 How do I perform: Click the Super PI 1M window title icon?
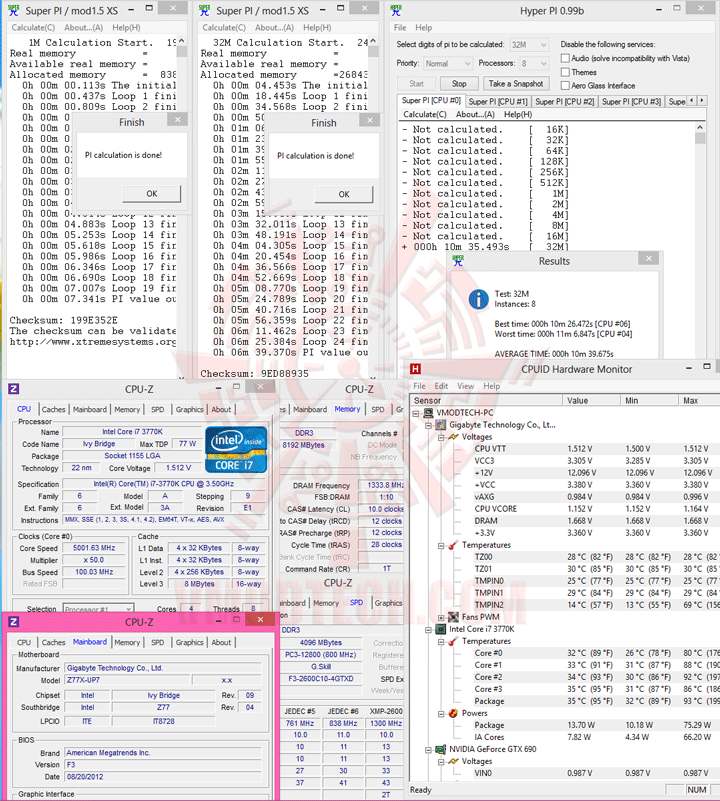[x=14, y=11]
